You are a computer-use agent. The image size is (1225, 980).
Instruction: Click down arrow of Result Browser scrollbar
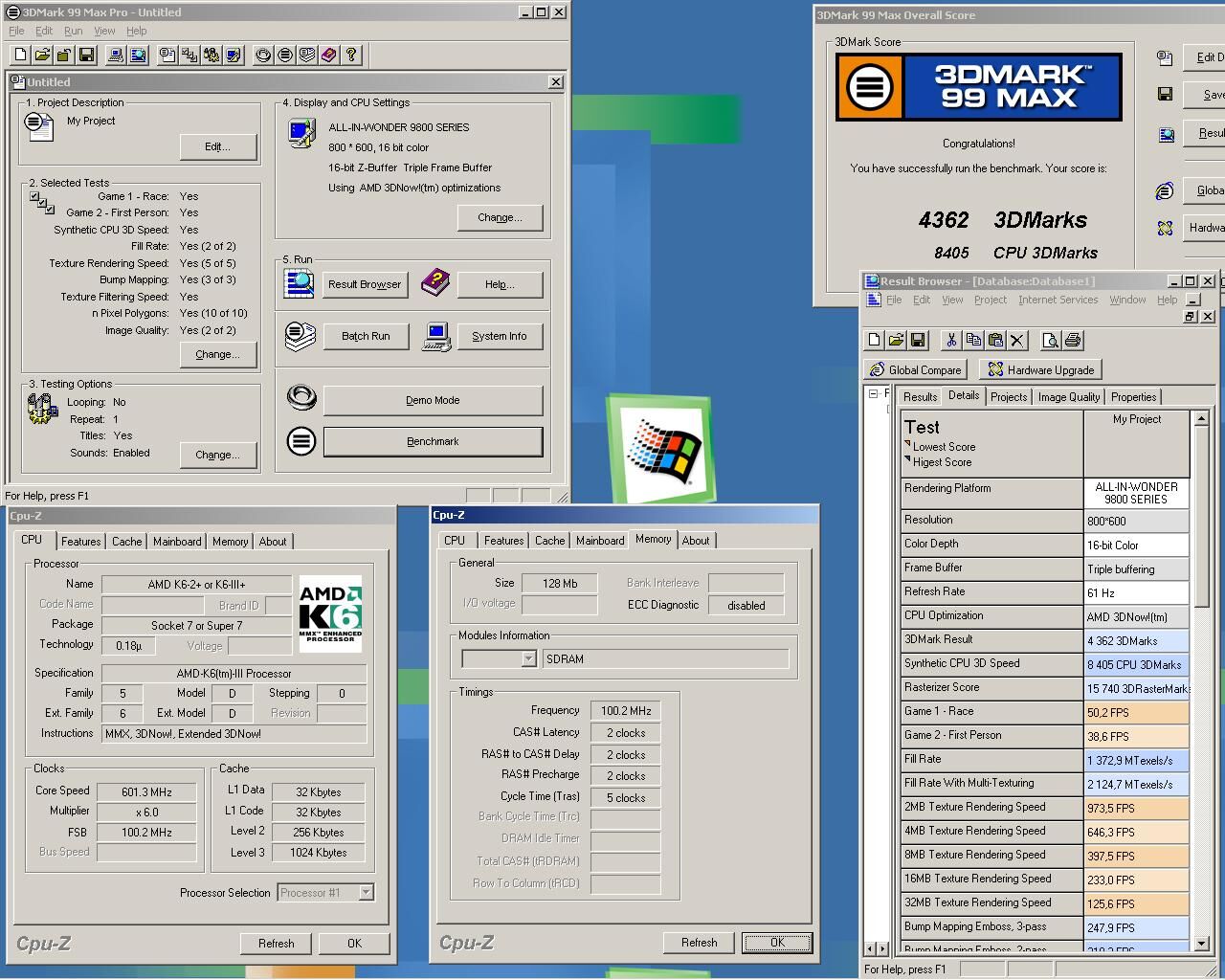coord(1201,943)
